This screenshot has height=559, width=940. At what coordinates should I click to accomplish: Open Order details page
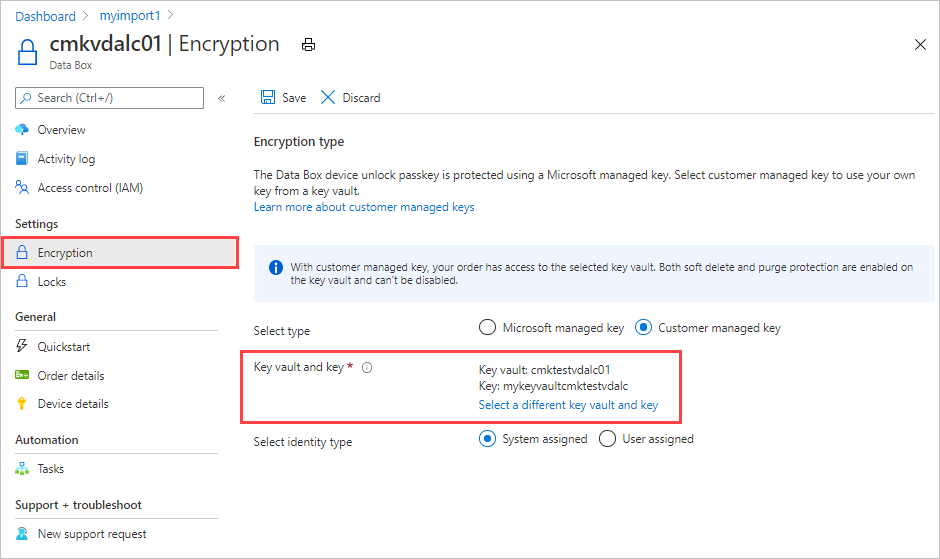tap(70, 376)
